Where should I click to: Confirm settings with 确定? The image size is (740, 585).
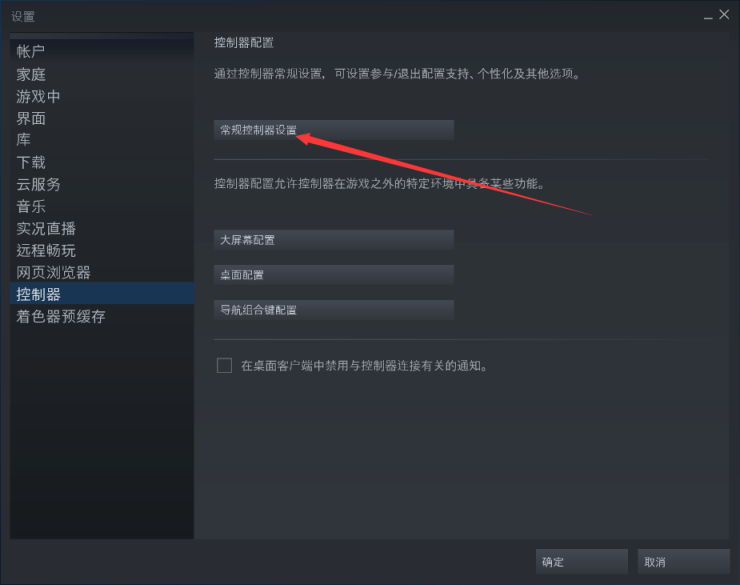pyautogui.click(x=581, y=561)
